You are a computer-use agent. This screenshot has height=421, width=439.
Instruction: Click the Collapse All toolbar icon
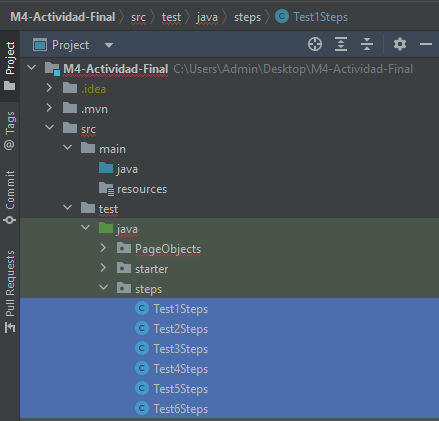(367, 44)
